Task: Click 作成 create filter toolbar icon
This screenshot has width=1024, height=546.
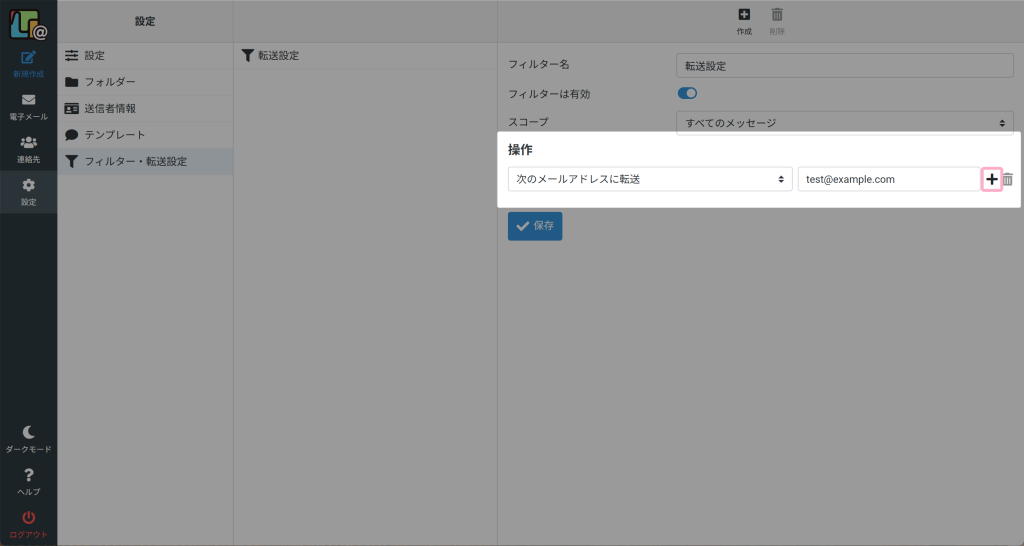Action: [744, 21]
